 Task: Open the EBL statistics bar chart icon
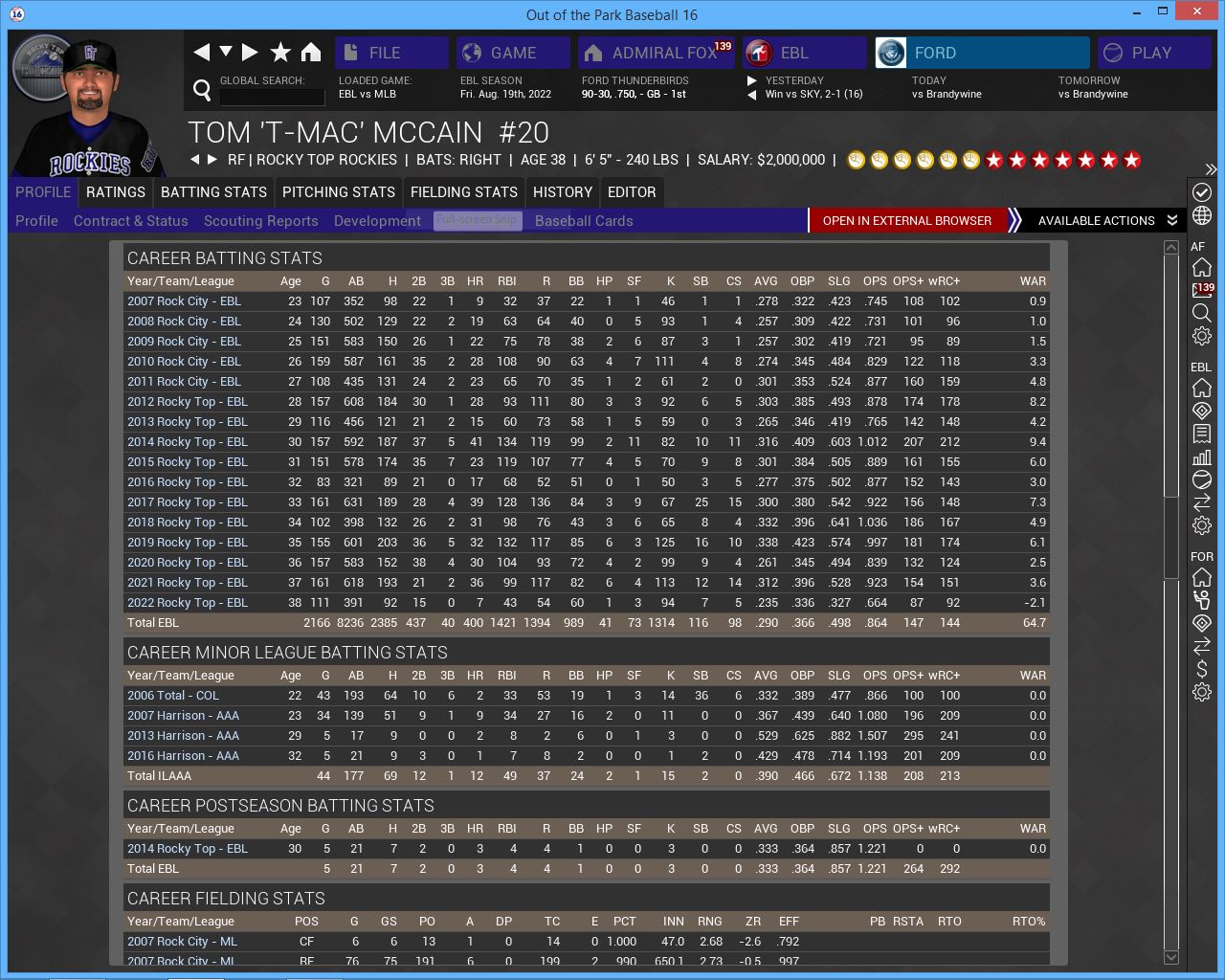click(x=1202, y=457)
